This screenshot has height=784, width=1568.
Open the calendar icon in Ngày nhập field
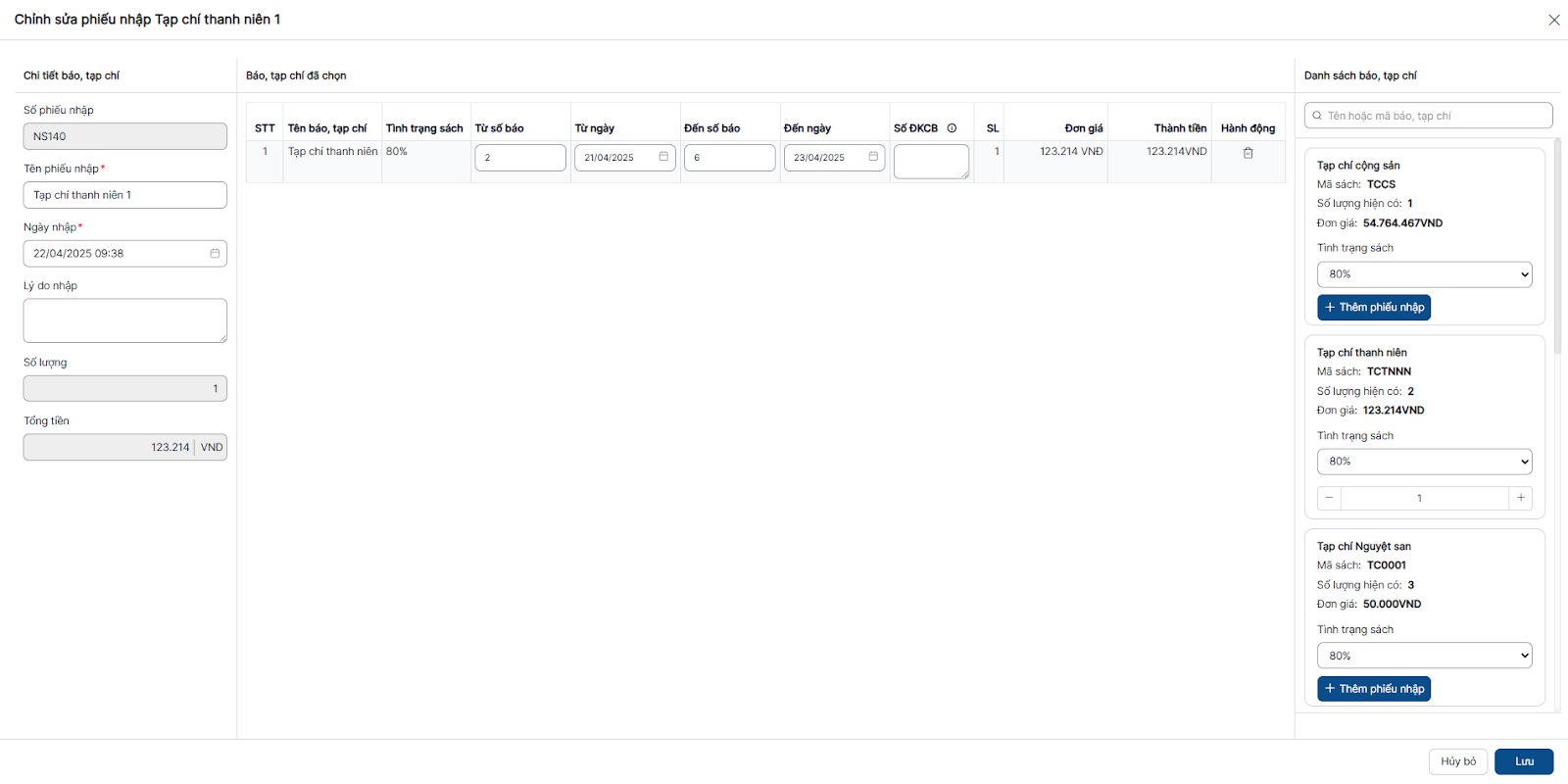click(215, 254)
